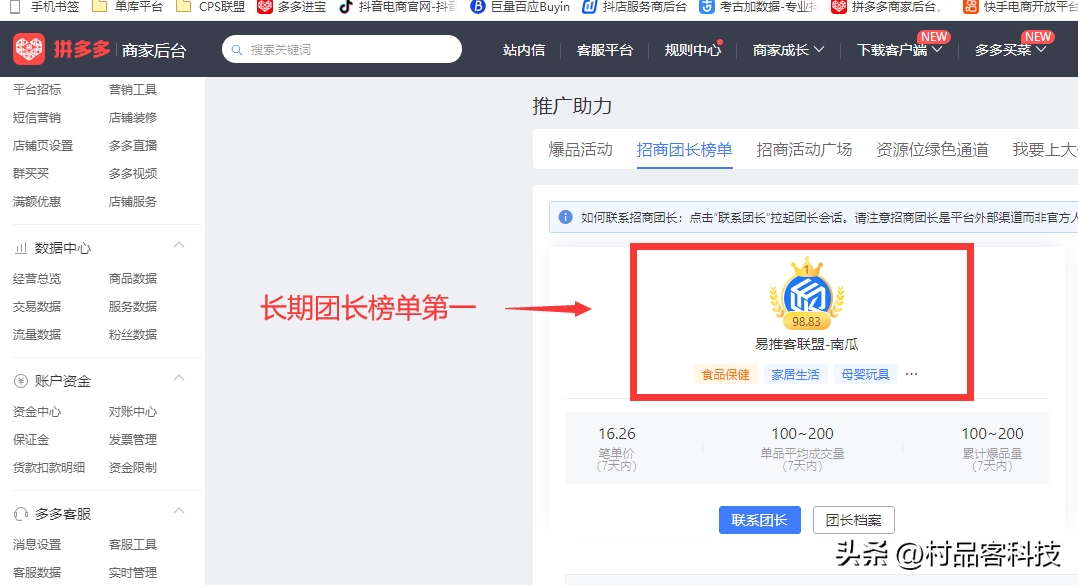
Task: Click the 联系团长 blue button
Action: [x=759, y=520]
